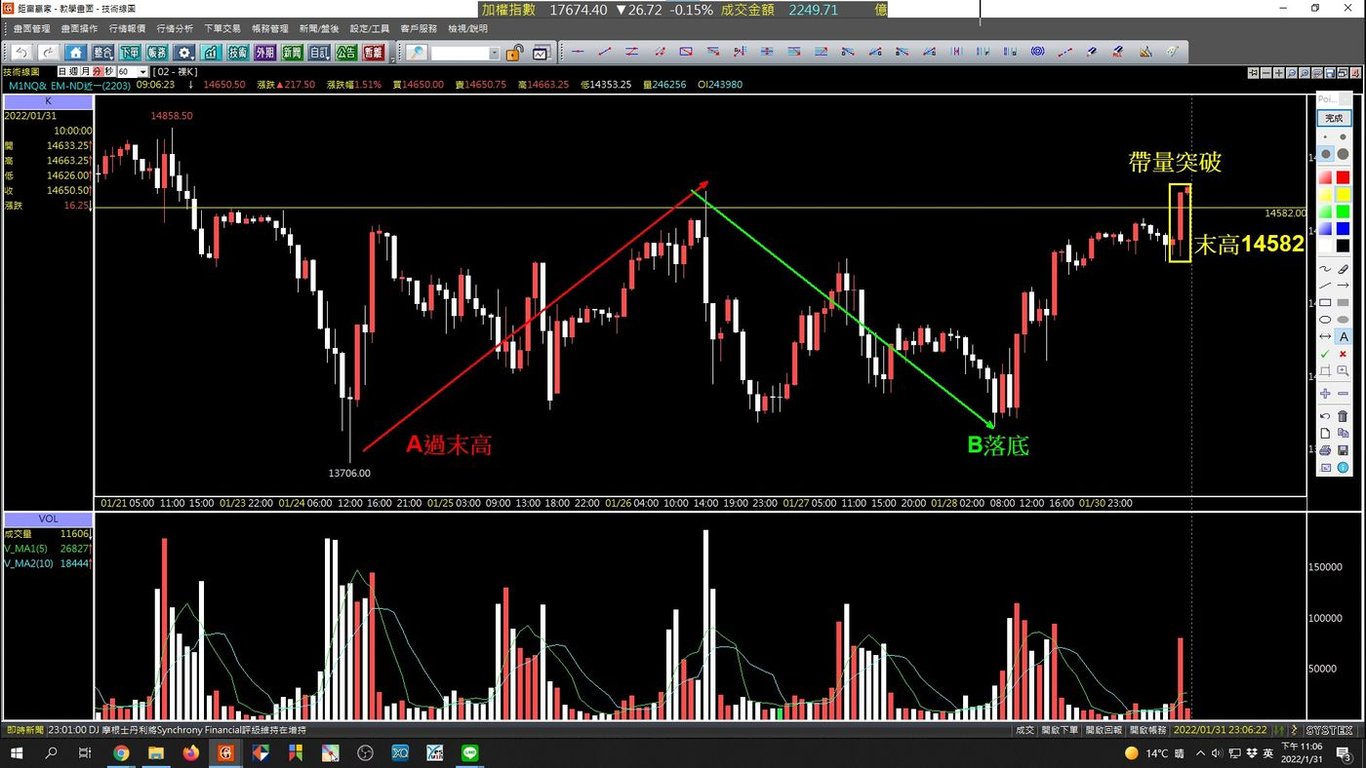Select the horizontal line drawing tool
Screen dimensions: 1366x768
coord(578,51)
